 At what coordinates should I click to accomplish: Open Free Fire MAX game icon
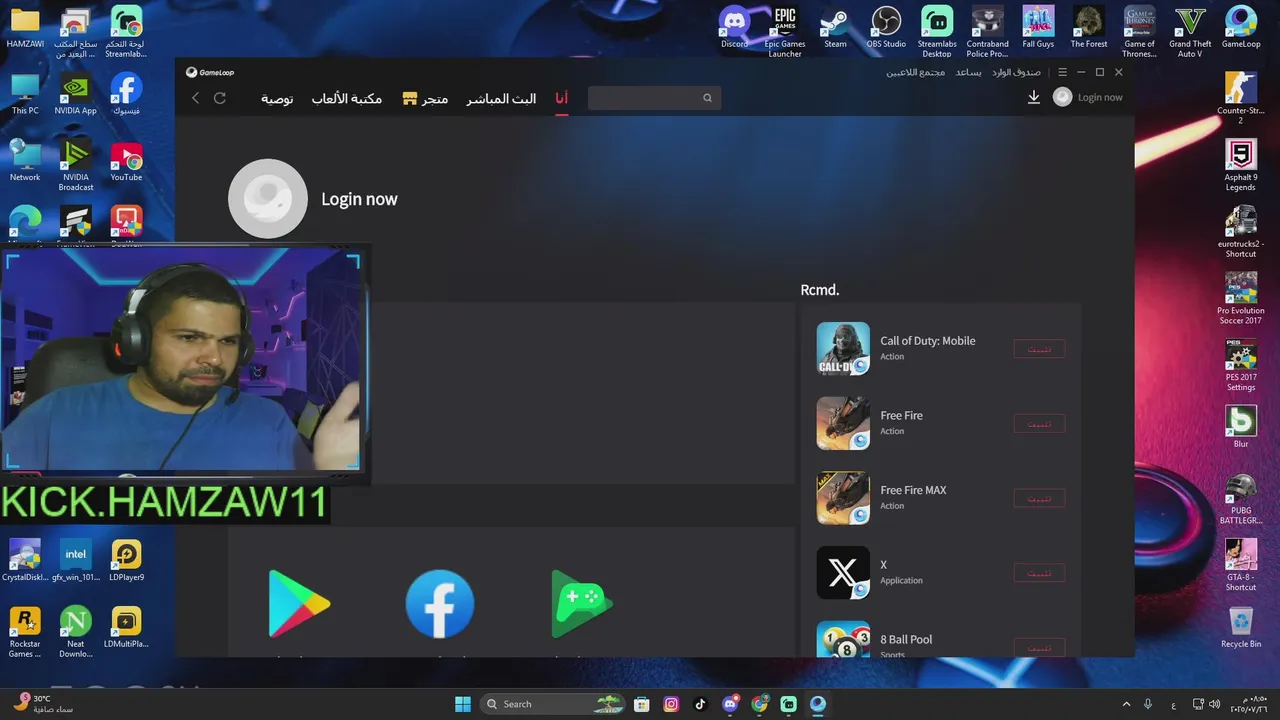[x=843, y=498]
